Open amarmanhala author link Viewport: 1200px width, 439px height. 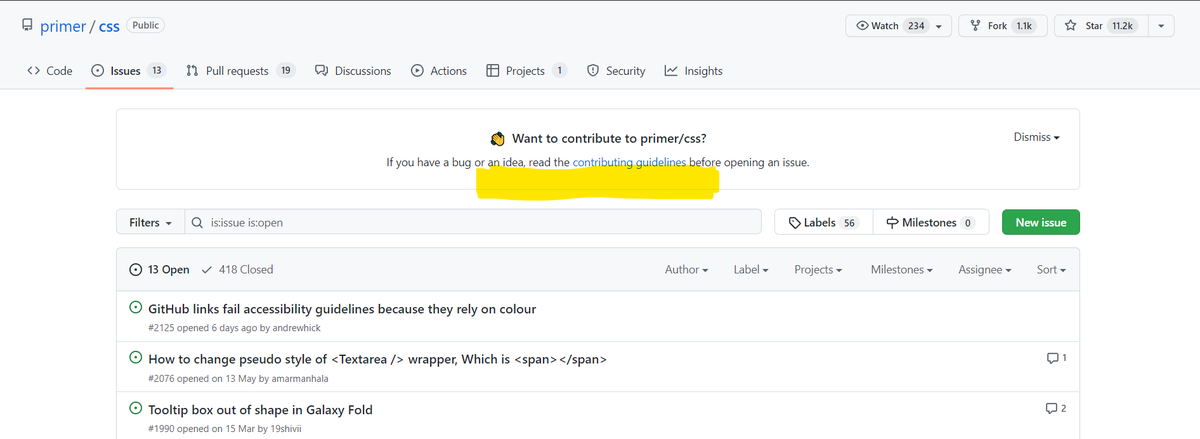coord(300,379)
